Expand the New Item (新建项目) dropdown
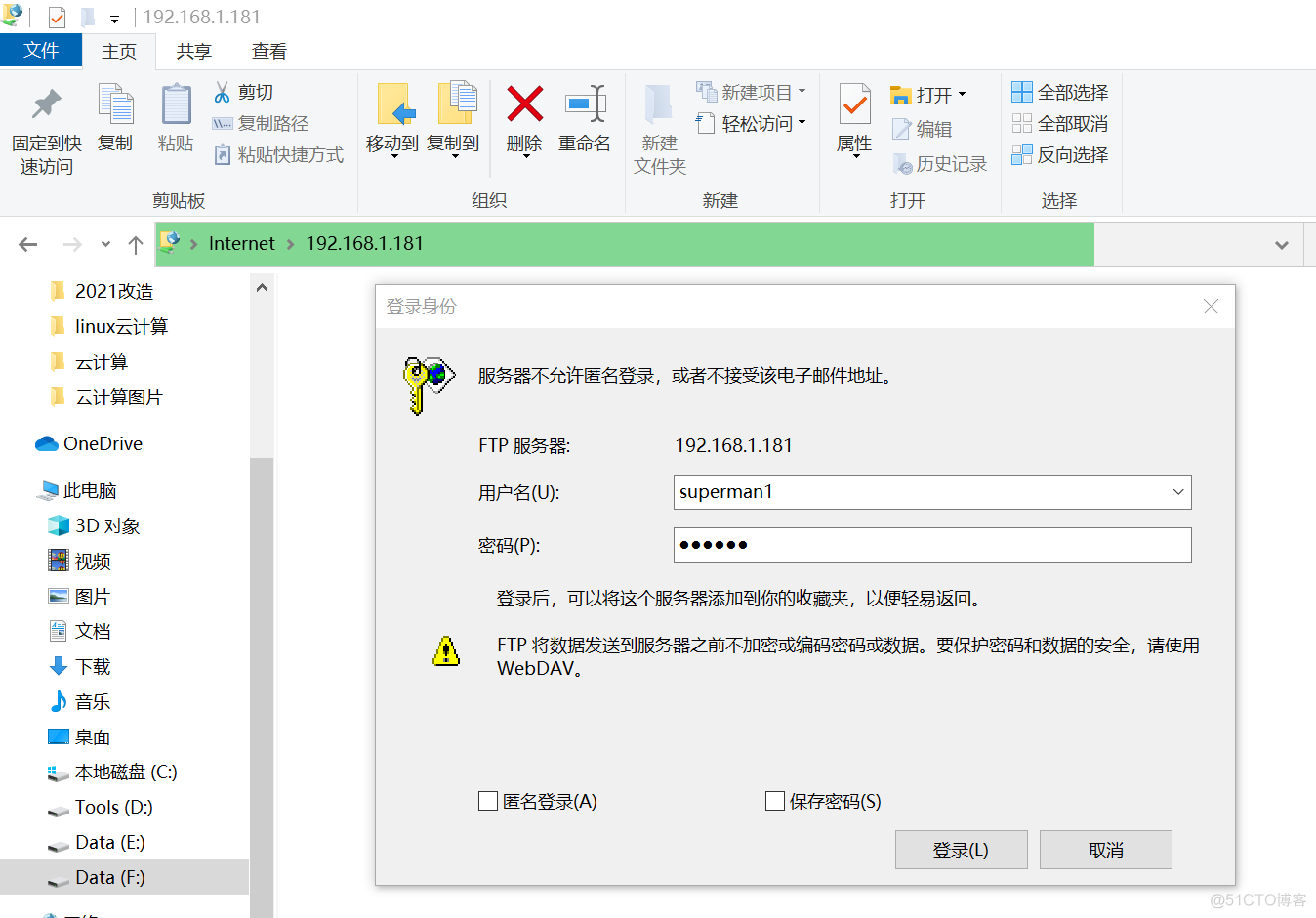 click(802, 92)
